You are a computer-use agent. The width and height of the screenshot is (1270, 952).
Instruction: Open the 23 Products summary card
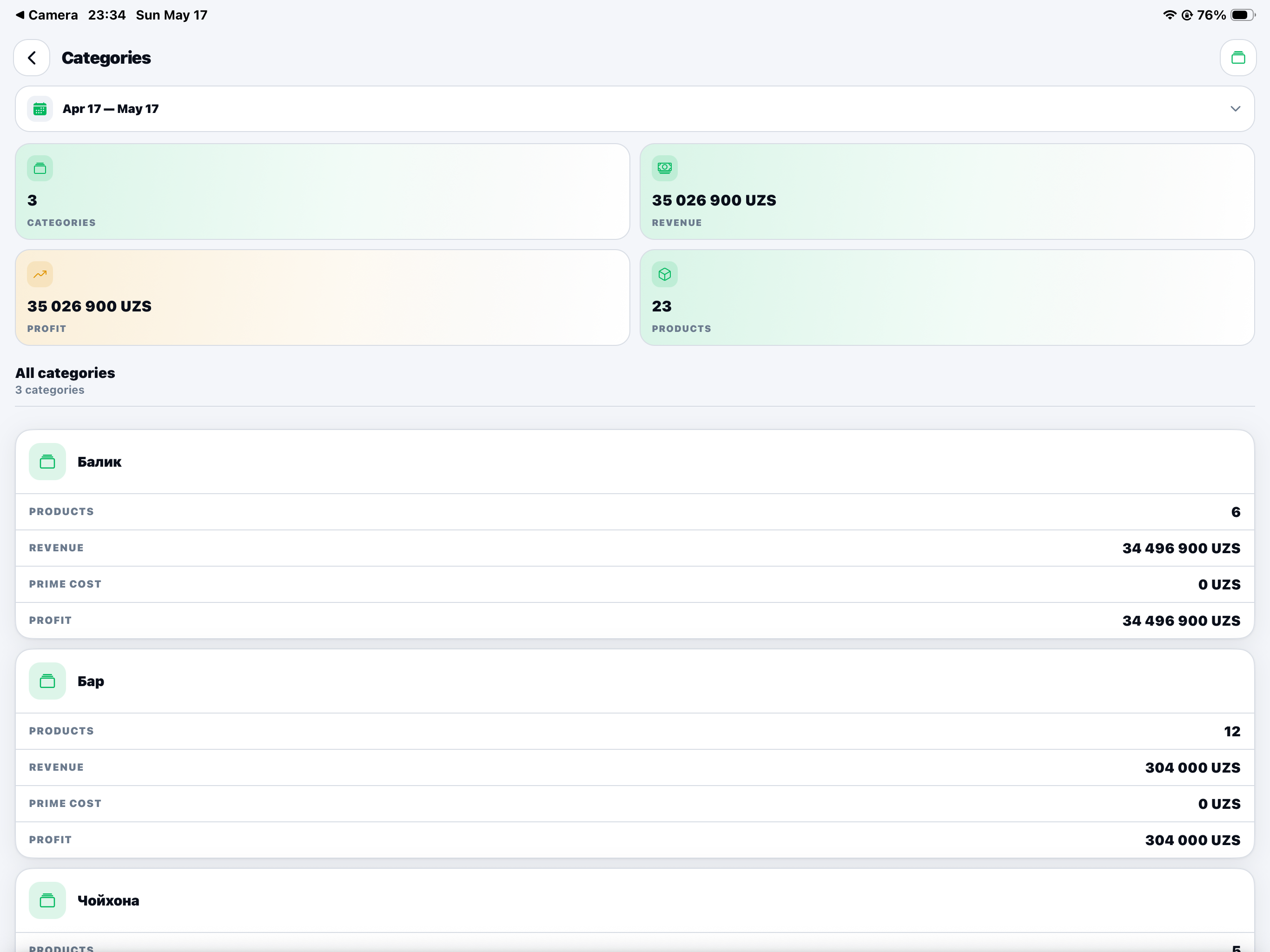pyautogui.click(x=947, y=297)
